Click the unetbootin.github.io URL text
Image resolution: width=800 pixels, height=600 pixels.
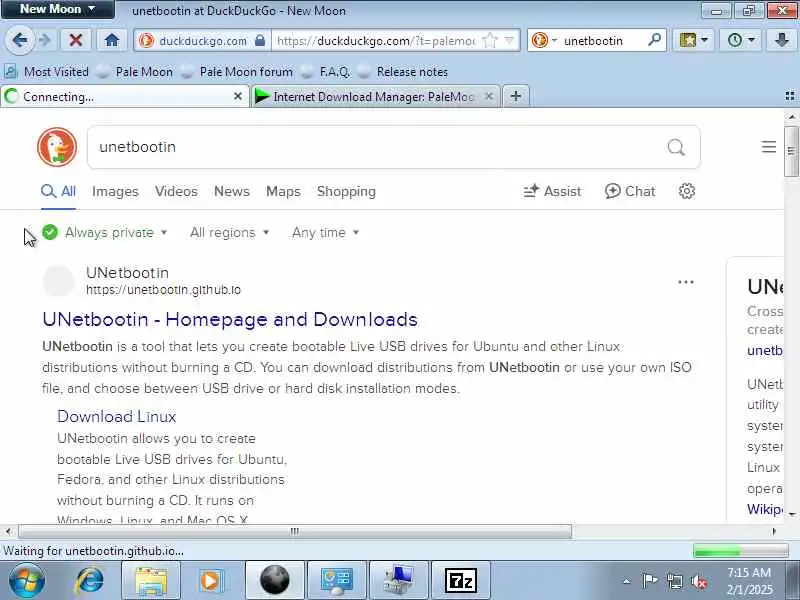coord(163,290)
